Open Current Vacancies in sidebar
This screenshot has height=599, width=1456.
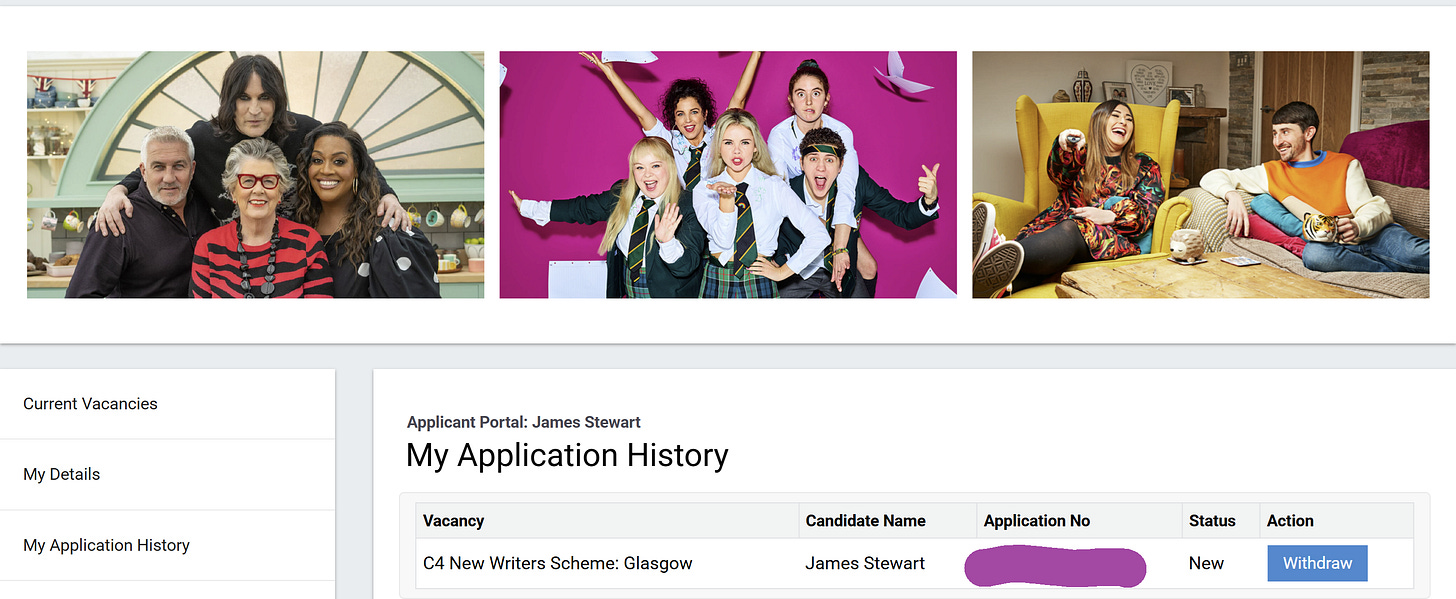[x=167, y=404]
